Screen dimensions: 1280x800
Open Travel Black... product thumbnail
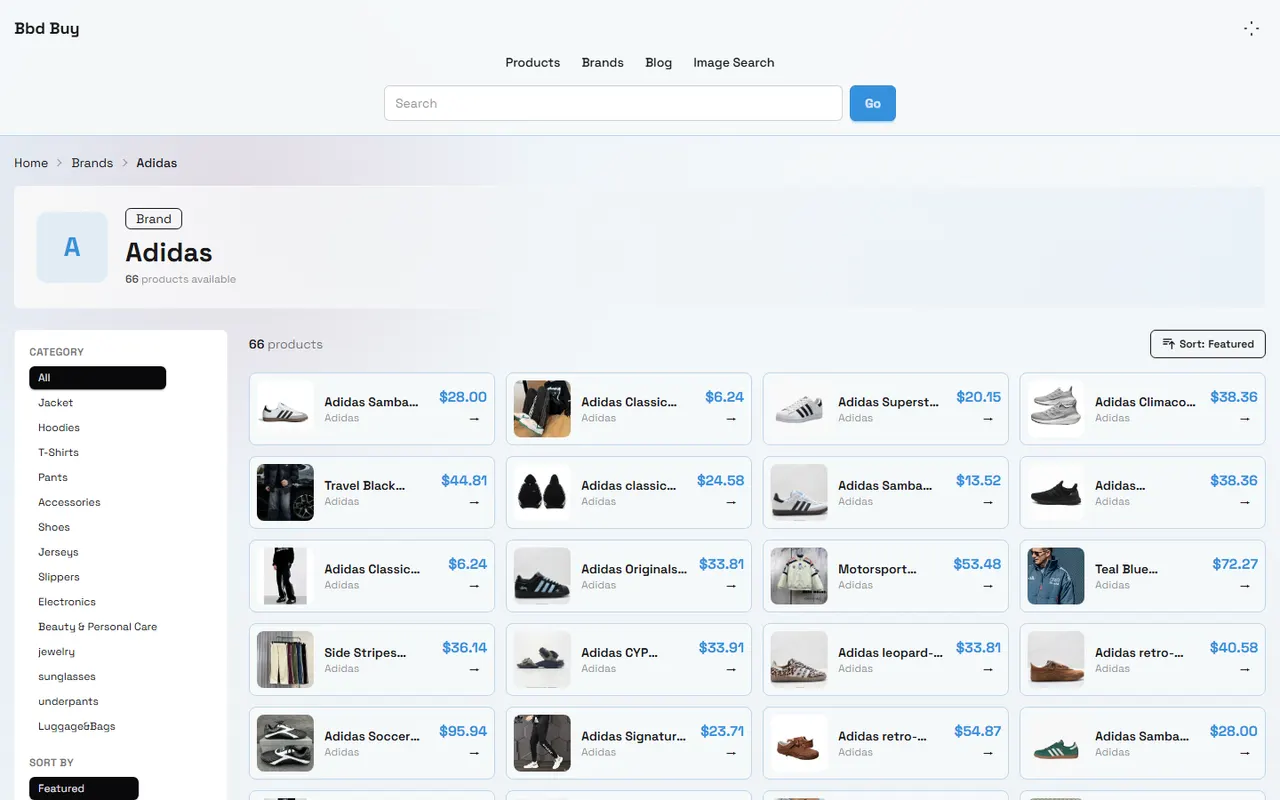(285, 492)
